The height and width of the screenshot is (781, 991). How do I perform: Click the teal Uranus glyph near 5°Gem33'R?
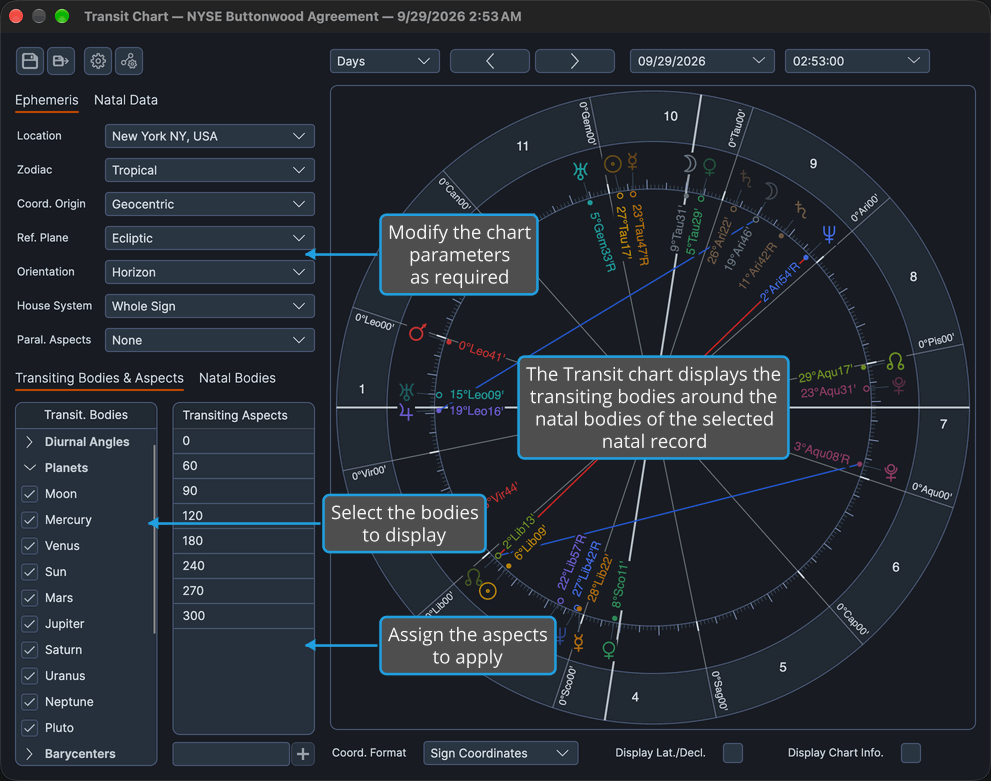pyautogui.click(x=580, y=170)
